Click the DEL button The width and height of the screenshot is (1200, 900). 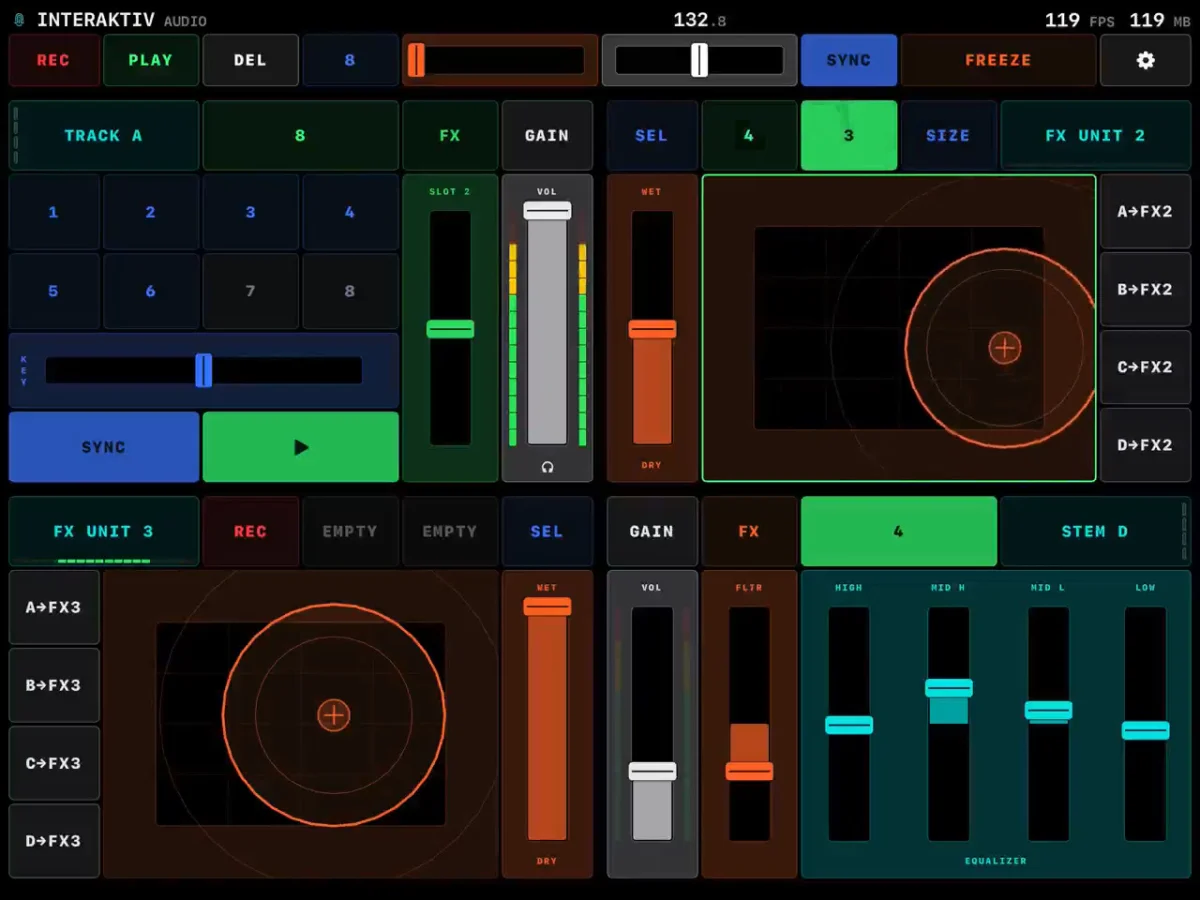tap(250, 60)
